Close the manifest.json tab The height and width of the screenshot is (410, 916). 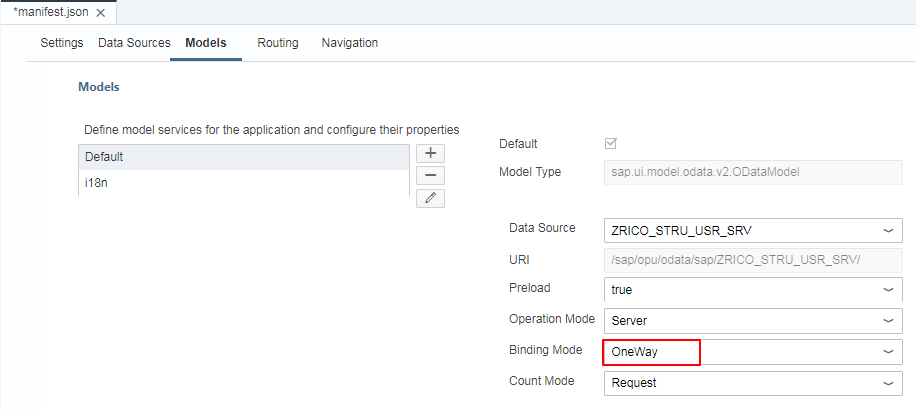(100, 13)
